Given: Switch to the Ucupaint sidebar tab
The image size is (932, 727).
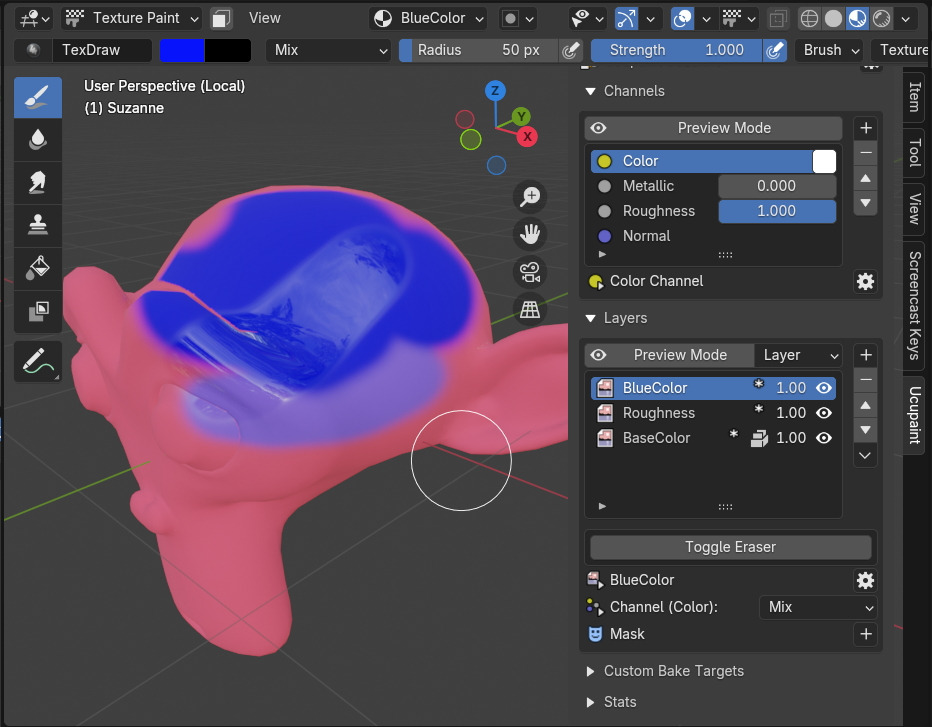Looking at the screenshot, I should (x=914, y=415).
